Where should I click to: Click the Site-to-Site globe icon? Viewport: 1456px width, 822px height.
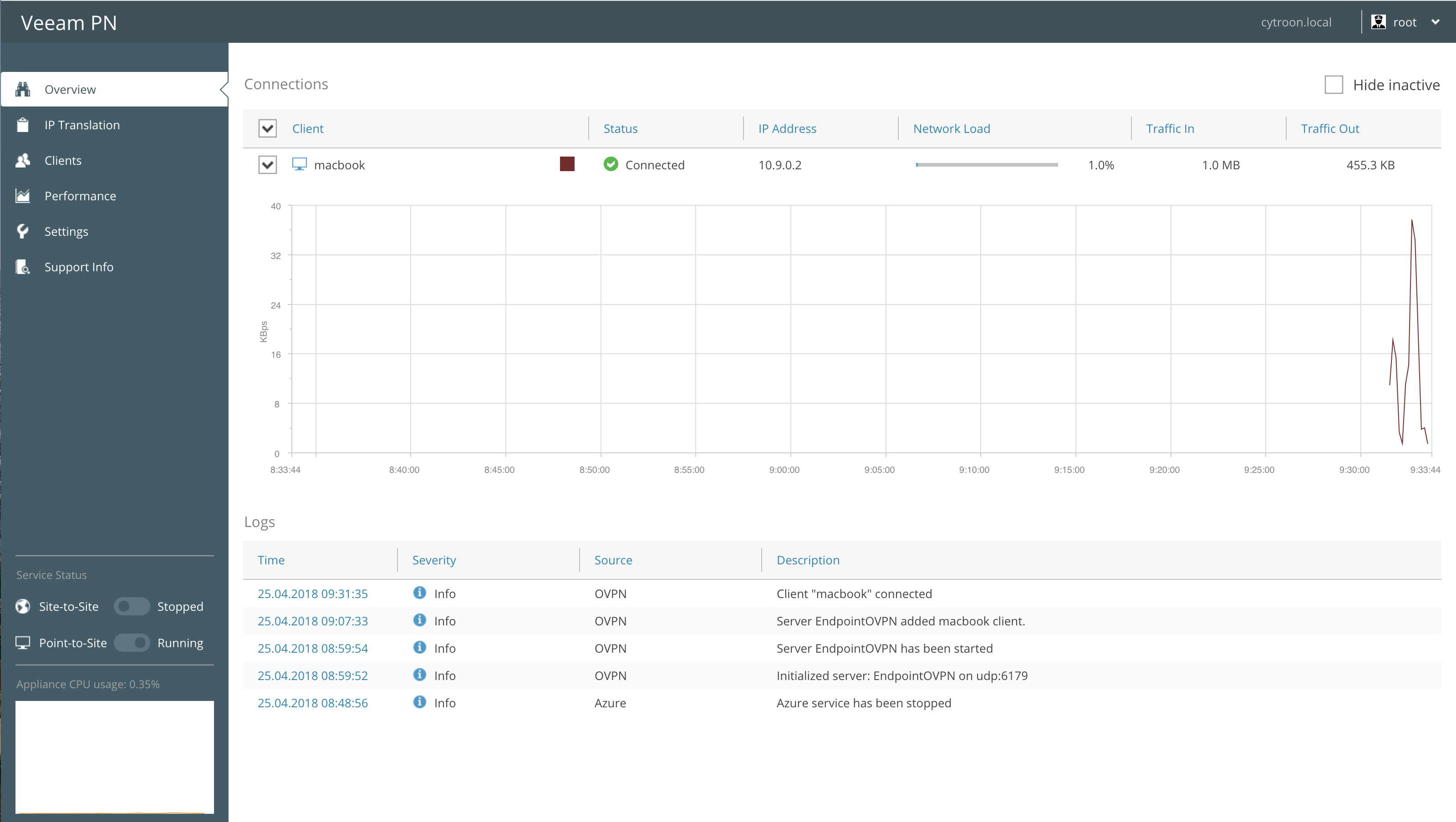pos(23,606)
